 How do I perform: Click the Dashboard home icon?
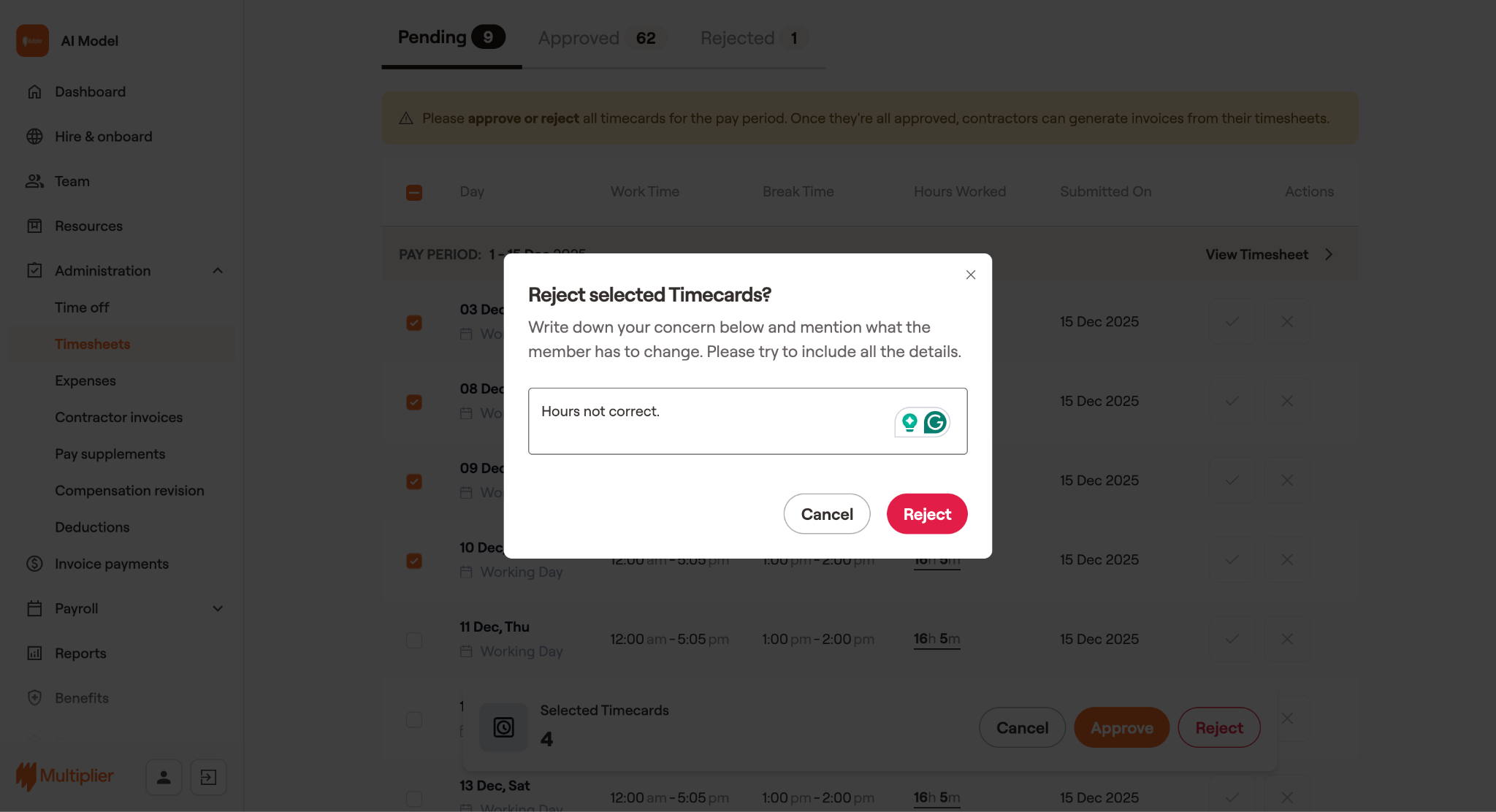[x=34, y=92]
